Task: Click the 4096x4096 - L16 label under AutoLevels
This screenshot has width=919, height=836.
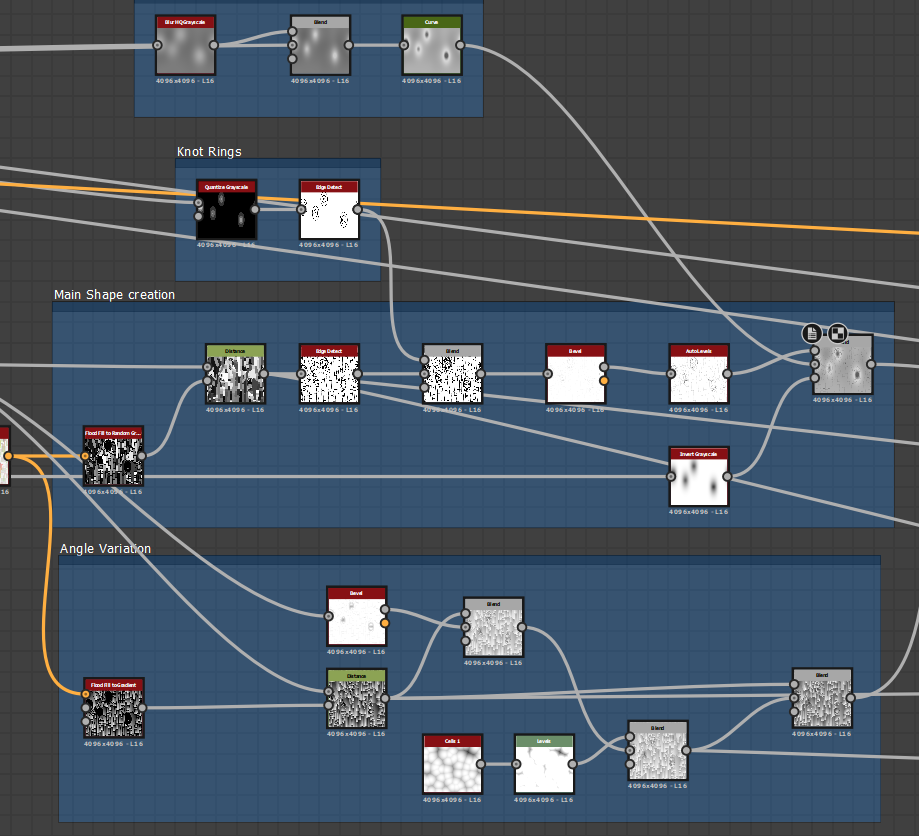Action: (x=699, y=410)
